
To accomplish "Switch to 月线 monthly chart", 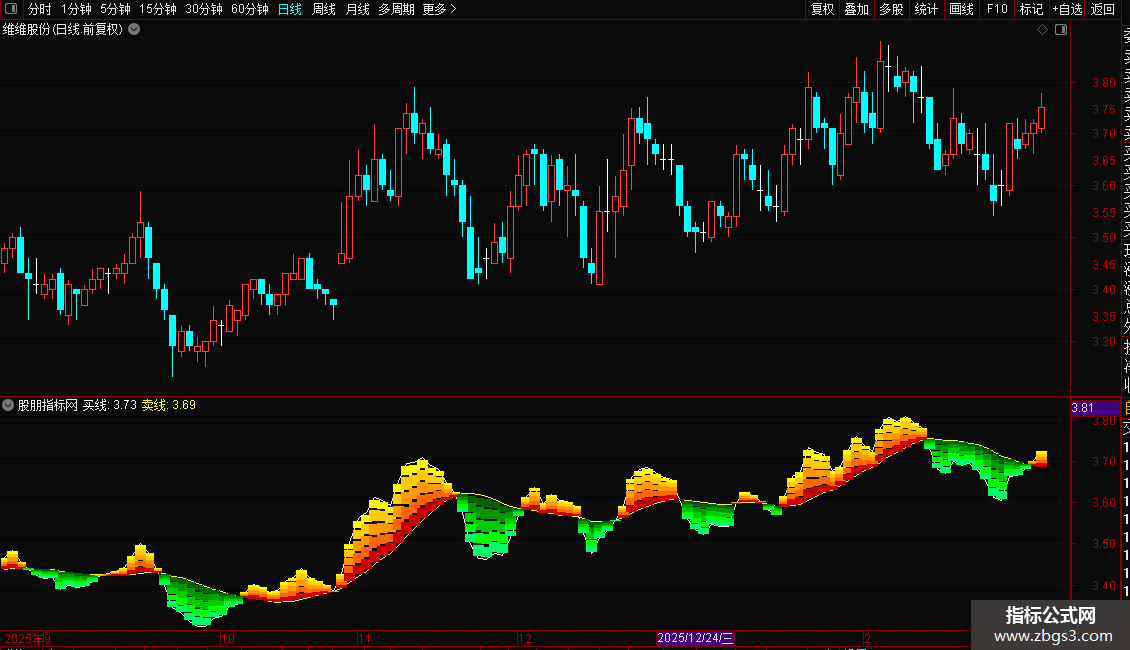I will coord(357,9).
